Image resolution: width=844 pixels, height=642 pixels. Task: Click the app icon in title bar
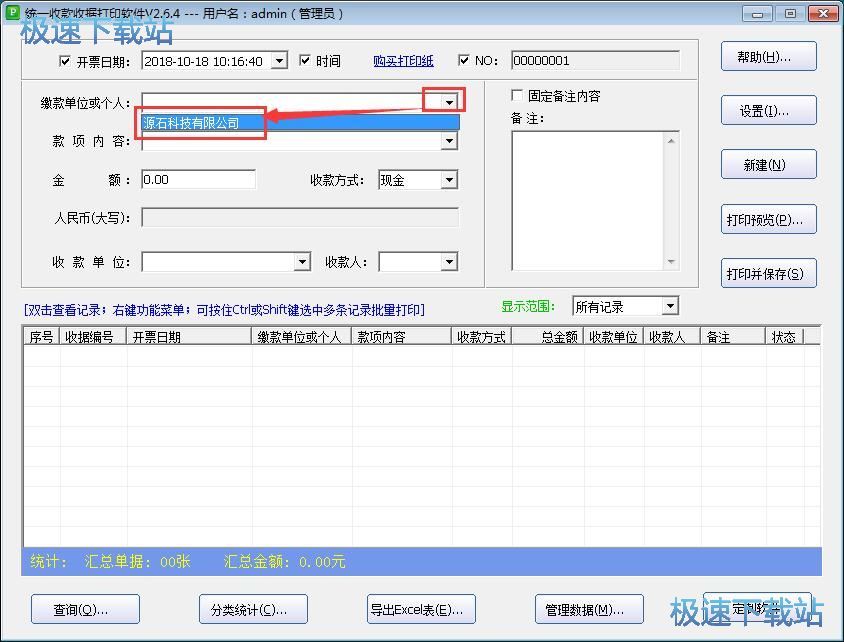[12, 12]
